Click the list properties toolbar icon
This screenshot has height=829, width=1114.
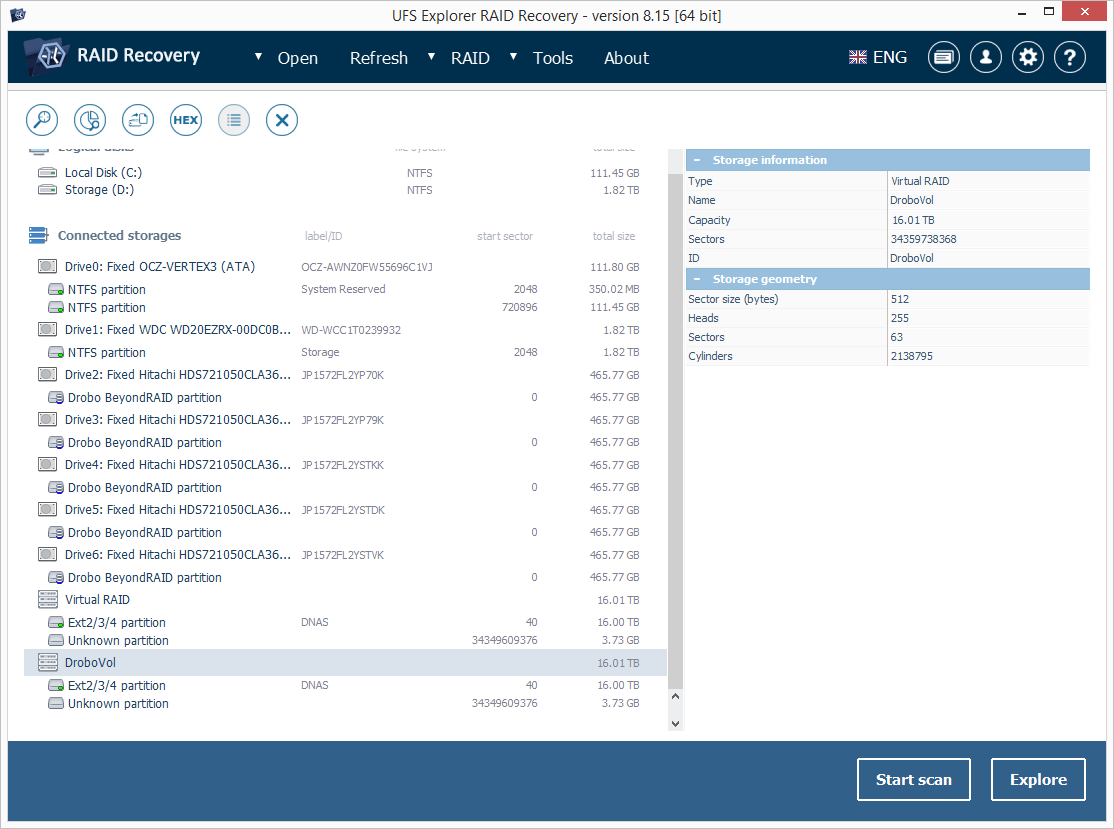234,120
